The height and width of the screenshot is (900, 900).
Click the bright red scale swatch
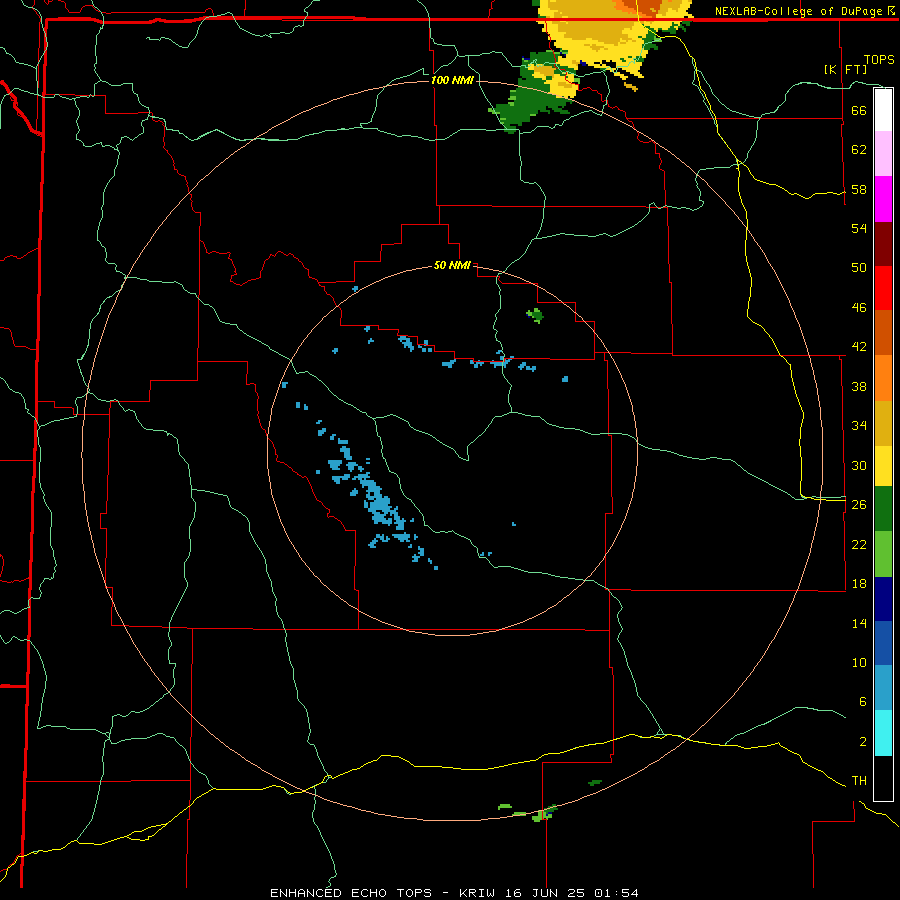point(883,288)
